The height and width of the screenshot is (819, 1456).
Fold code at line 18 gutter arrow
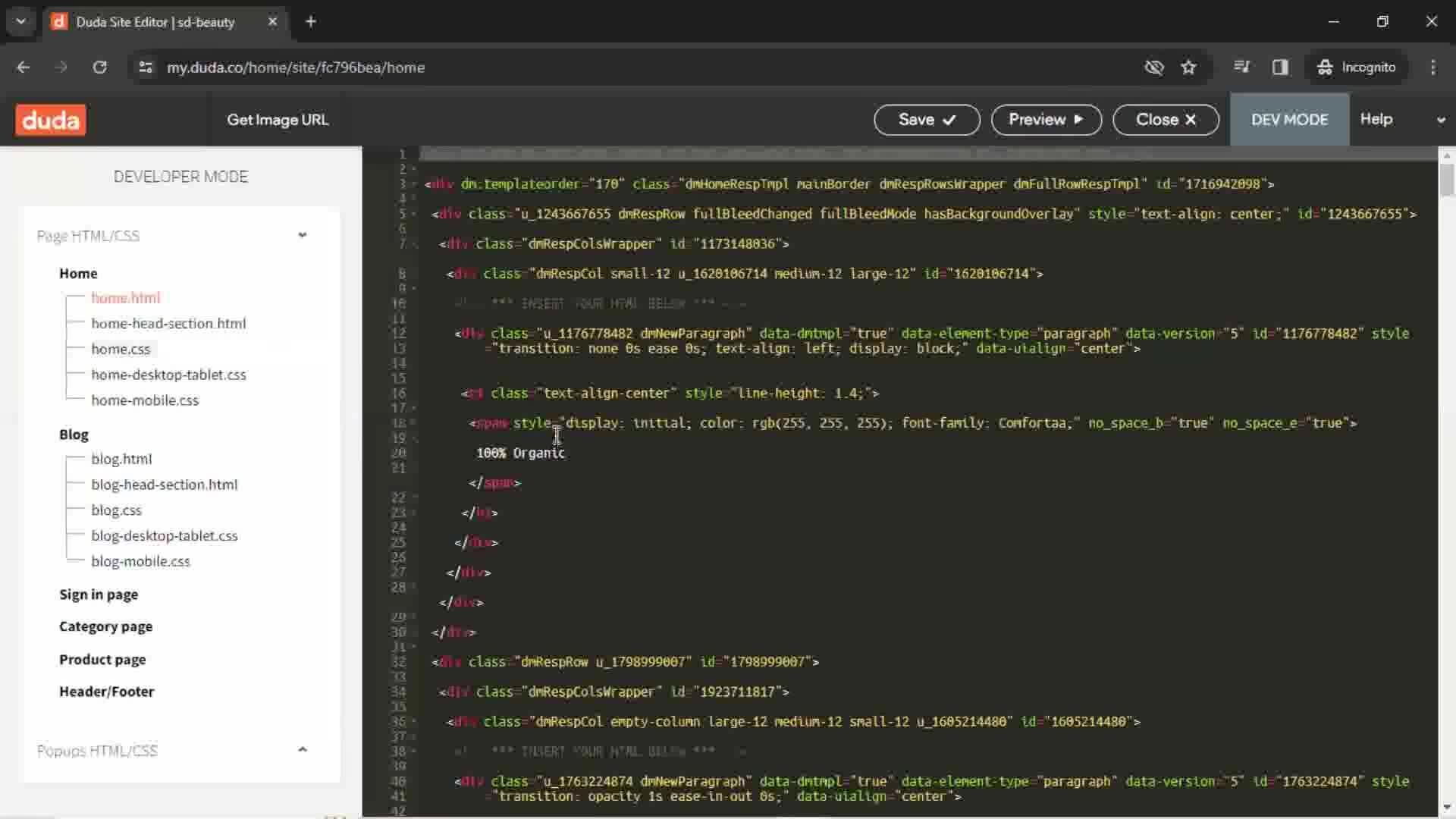tap(414, 423)
